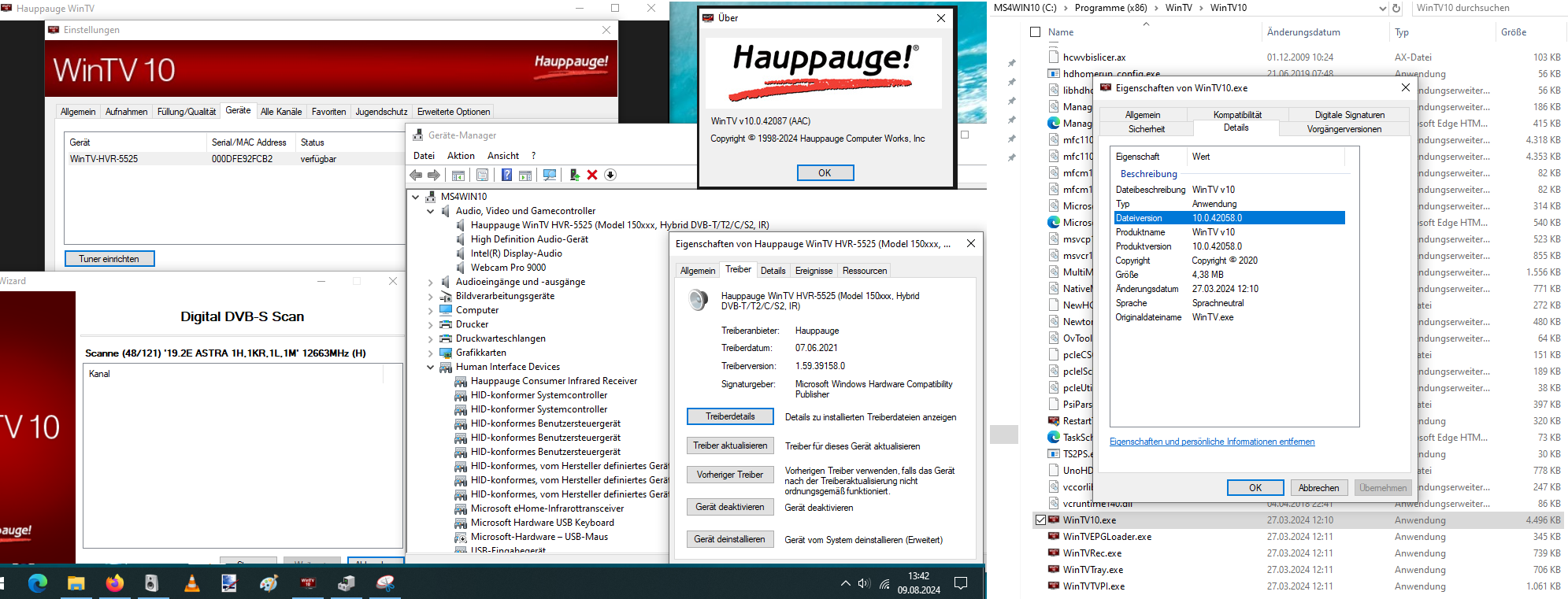
Task: Select the WinTV-HVR-5525 device row in Einstellungen
Action: 234,159
